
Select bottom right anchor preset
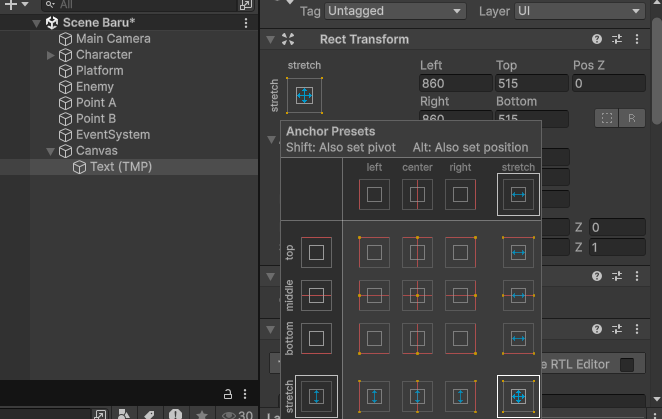[460, 339]
